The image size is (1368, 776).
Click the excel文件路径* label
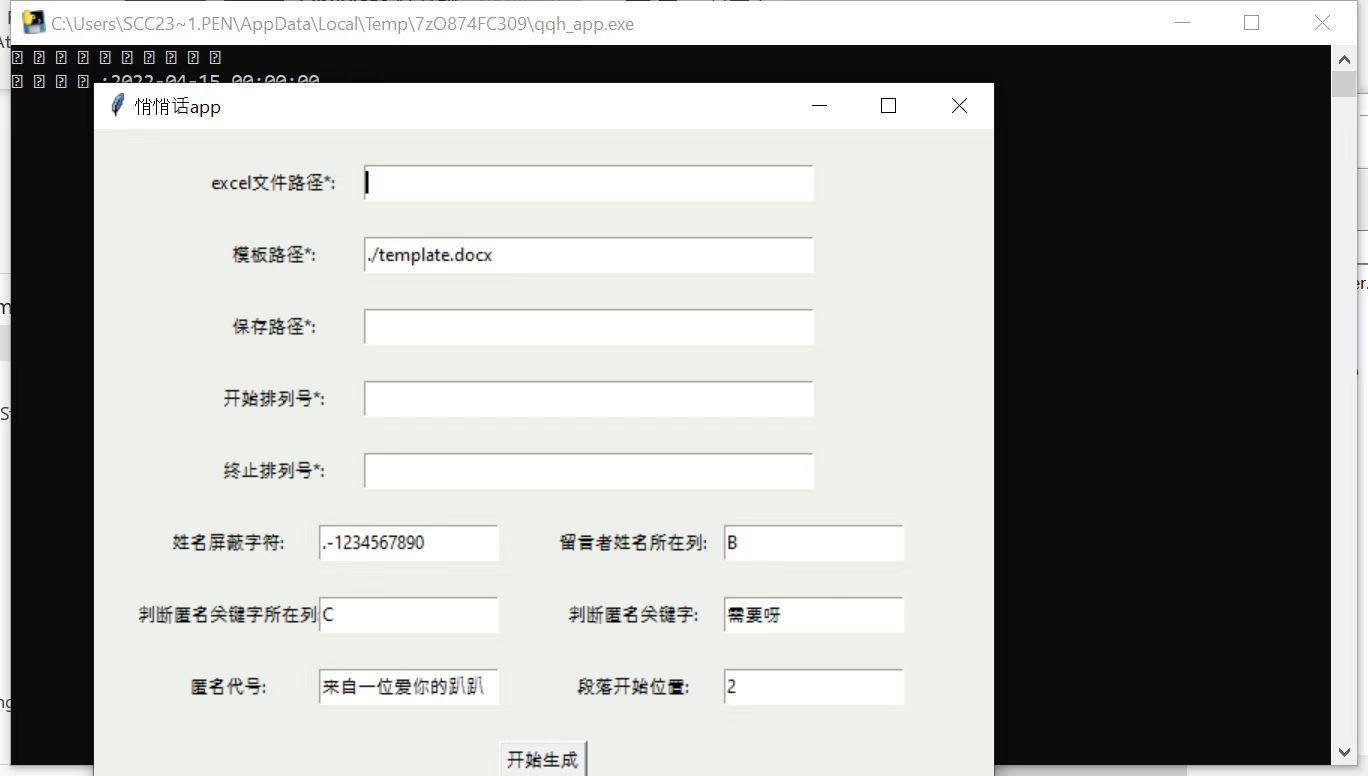(x=273, y=183)
